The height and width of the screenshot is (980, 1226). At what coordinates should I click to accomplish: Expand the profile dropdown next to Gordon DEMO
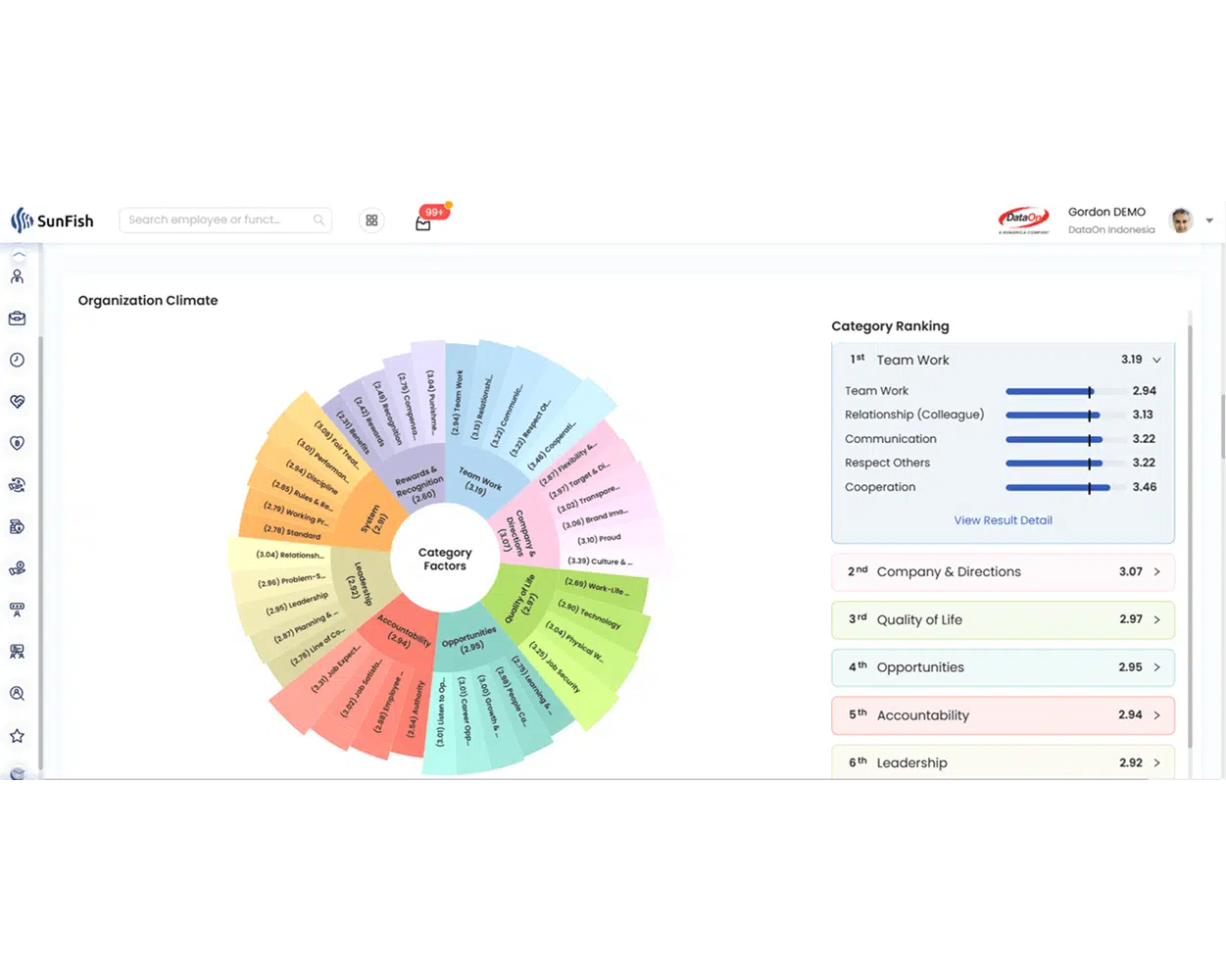point(1208,220)
